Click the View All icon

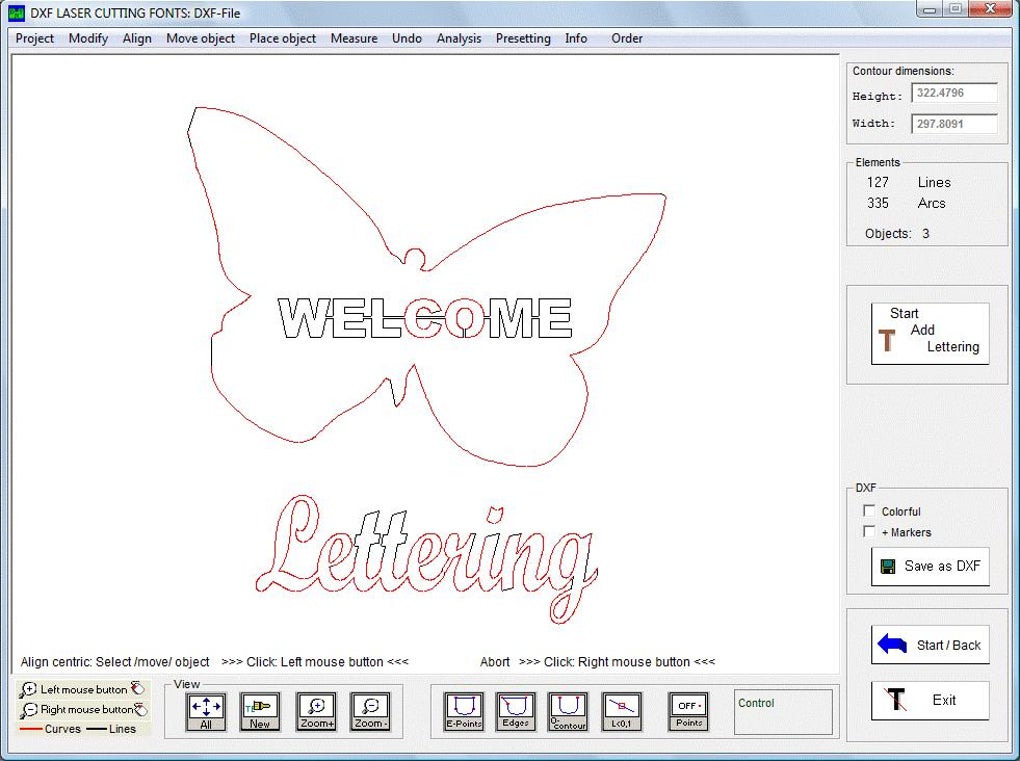click(206, 711)
